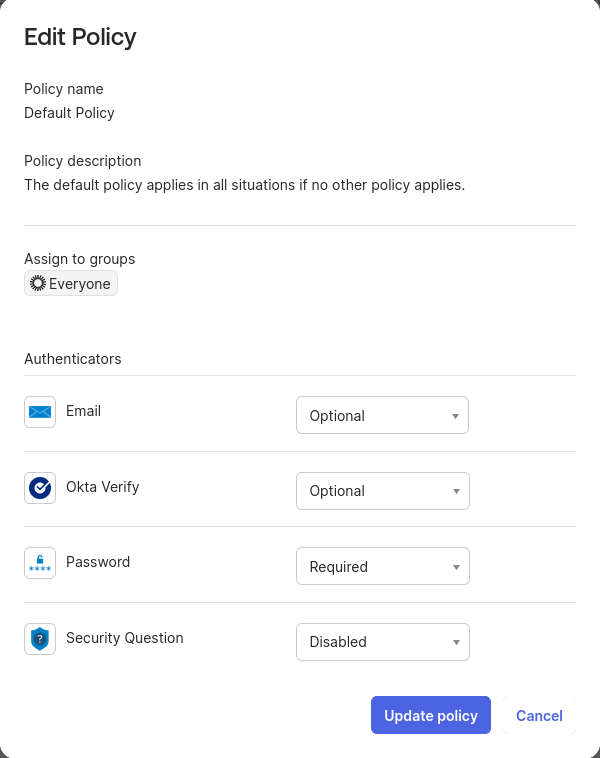Click the Update policy button
Image resolution: width=600 pixels, height=758 pixels.
click(x=431, y=715)
